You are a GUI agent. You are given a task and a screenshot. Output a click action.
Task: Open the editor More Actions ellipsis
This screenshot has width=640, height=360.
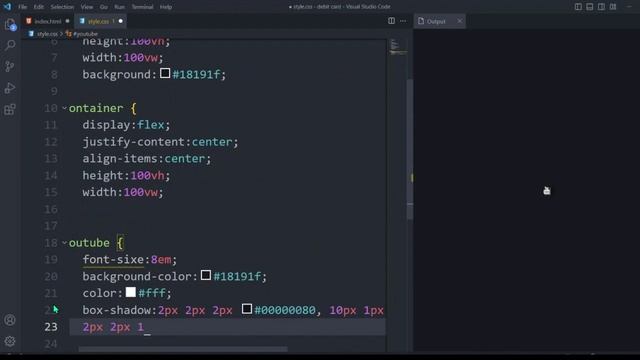[x=403, y=21]
